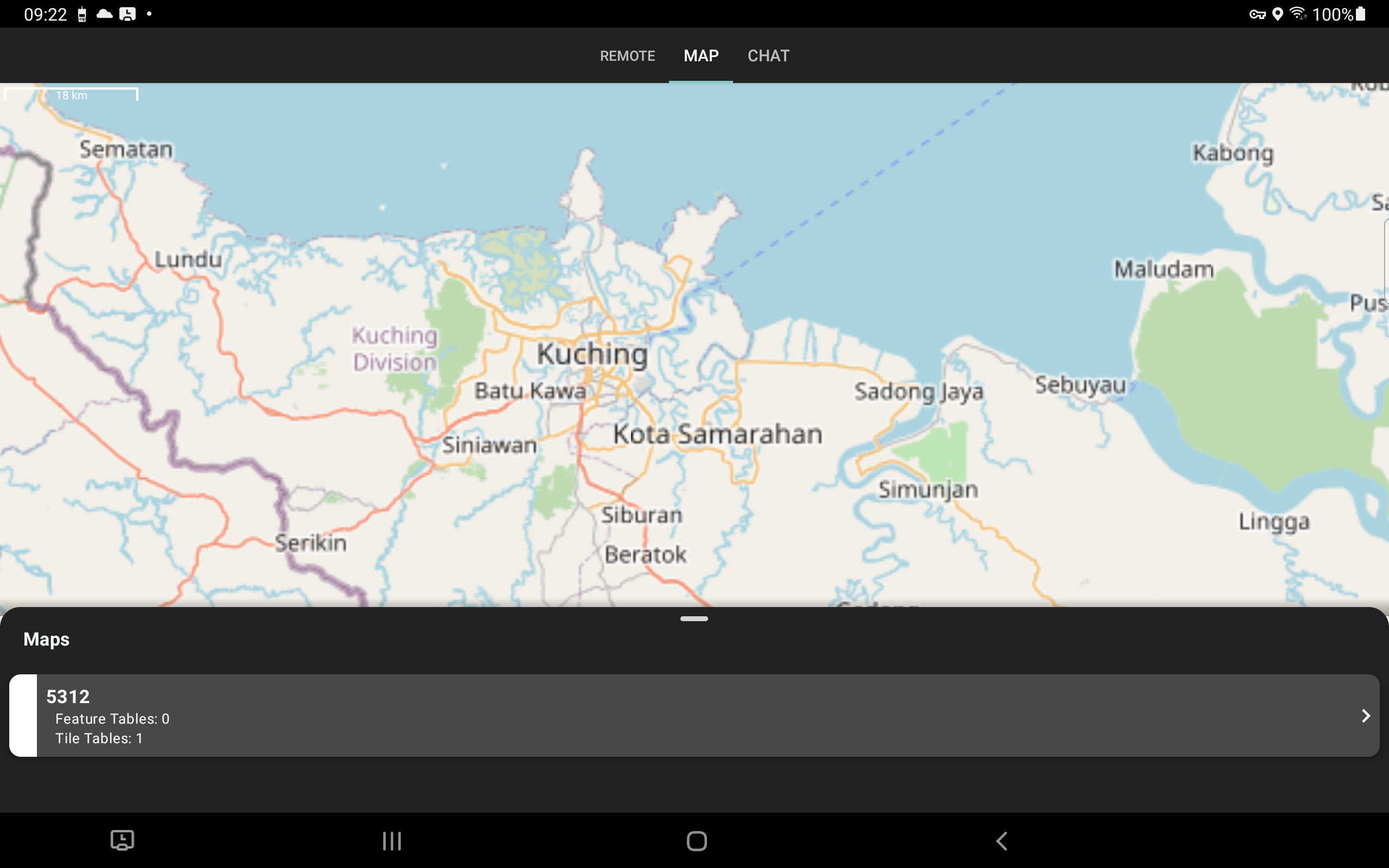Open recent apps with the III button
1389x868 pixels.
click(x=391, y=840)
